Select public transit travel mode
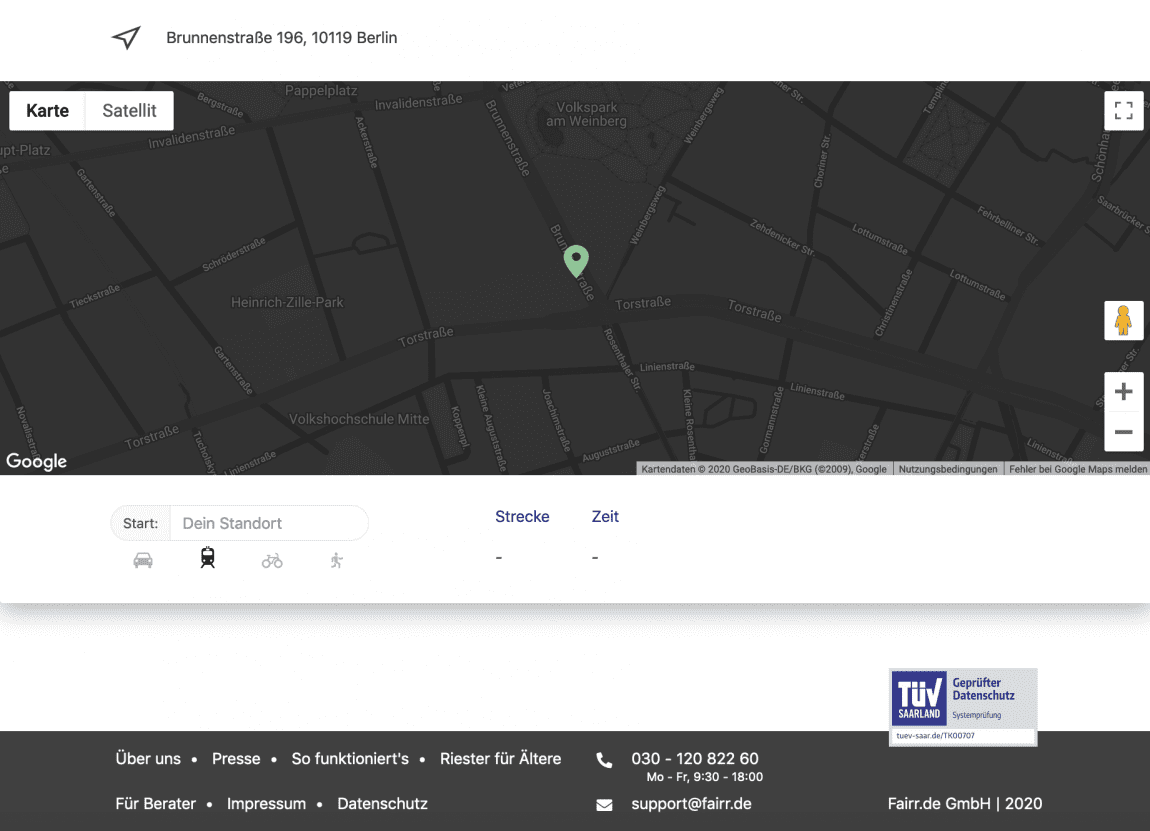This screenshot has height=831, width=1150. click(207, 558)
